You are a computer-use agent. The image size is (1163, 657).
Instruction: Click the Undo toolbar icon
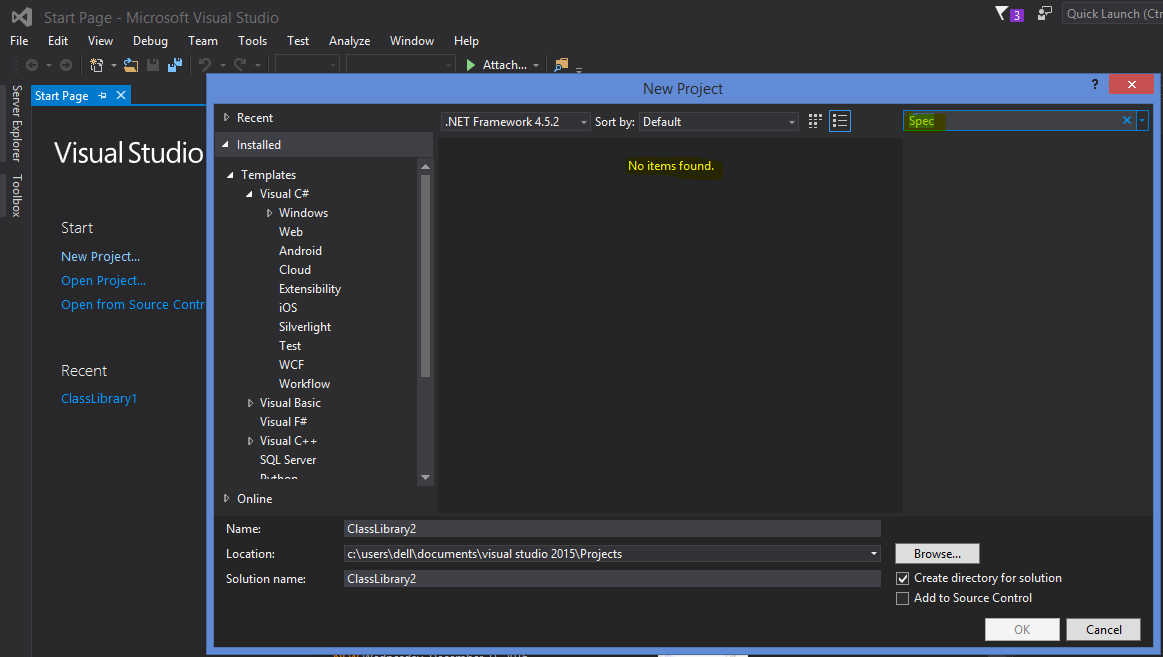coord(206,63)
